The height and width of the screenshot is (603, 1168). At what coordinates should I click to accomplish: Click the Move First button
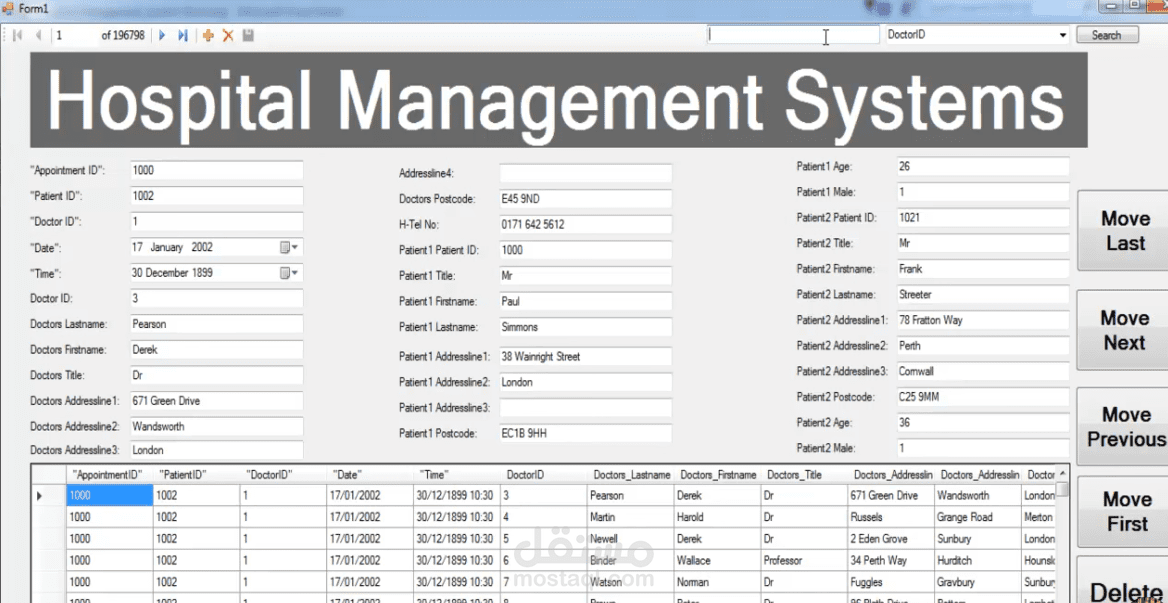point(1125,511)
